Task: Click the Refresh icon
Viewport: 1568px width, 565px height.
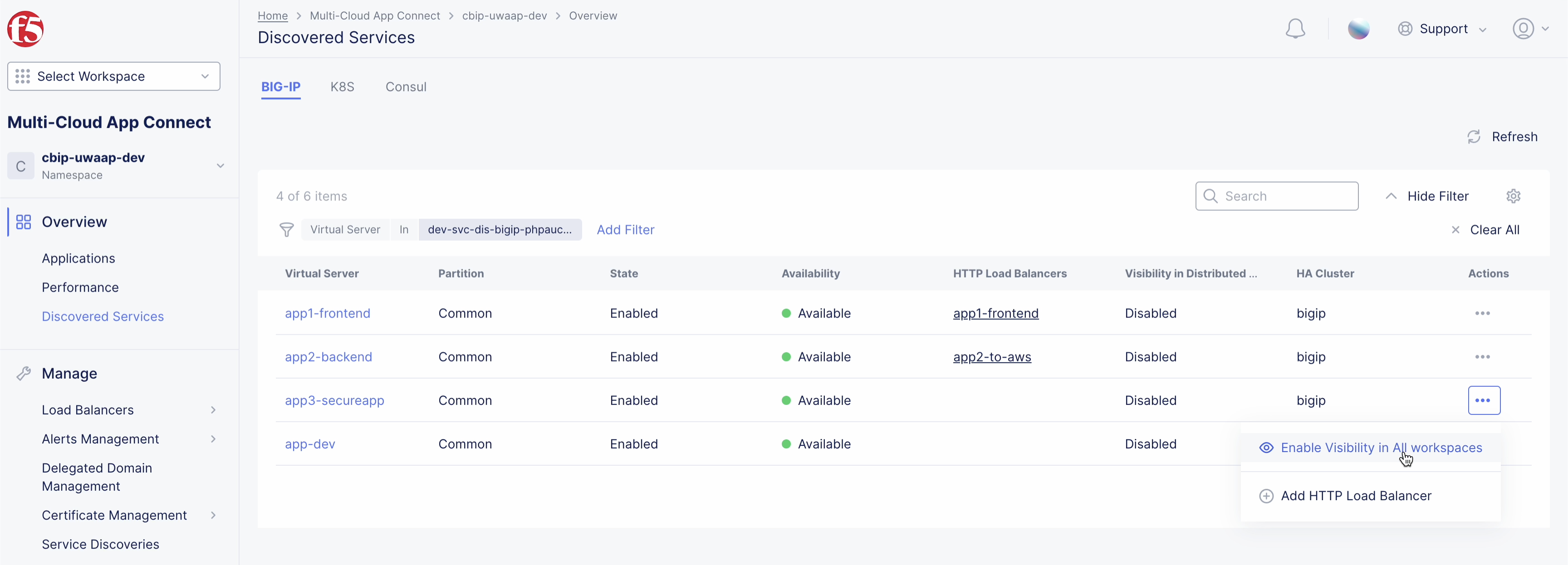Action: pyautogui.click(x=1474, y=136)
